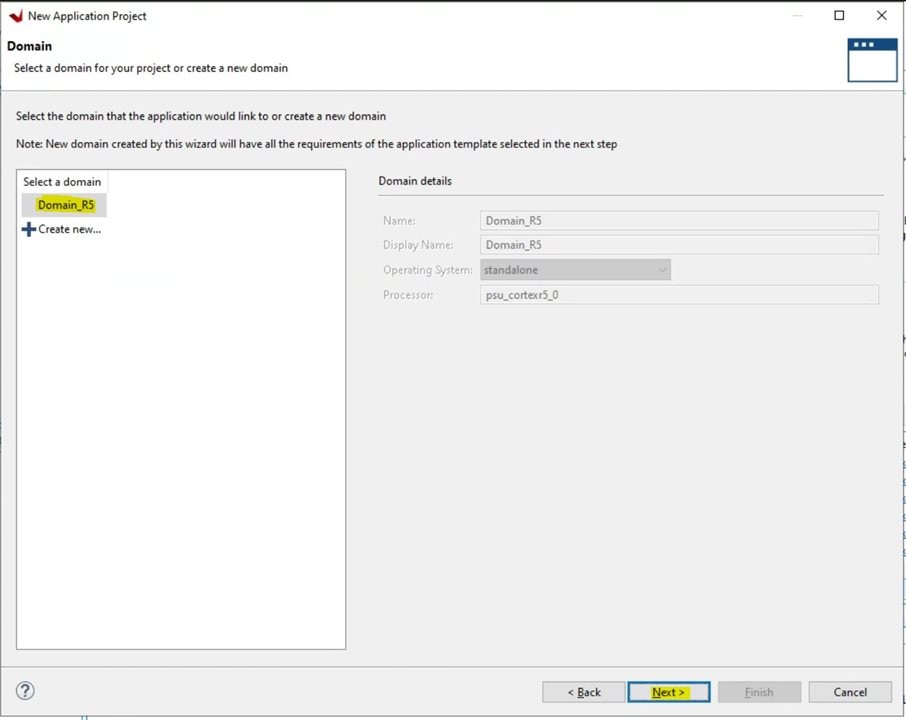Screen dimensions: 906x720
Task: Click the Name field containing Domain_R5
Action: click(678, 220)
